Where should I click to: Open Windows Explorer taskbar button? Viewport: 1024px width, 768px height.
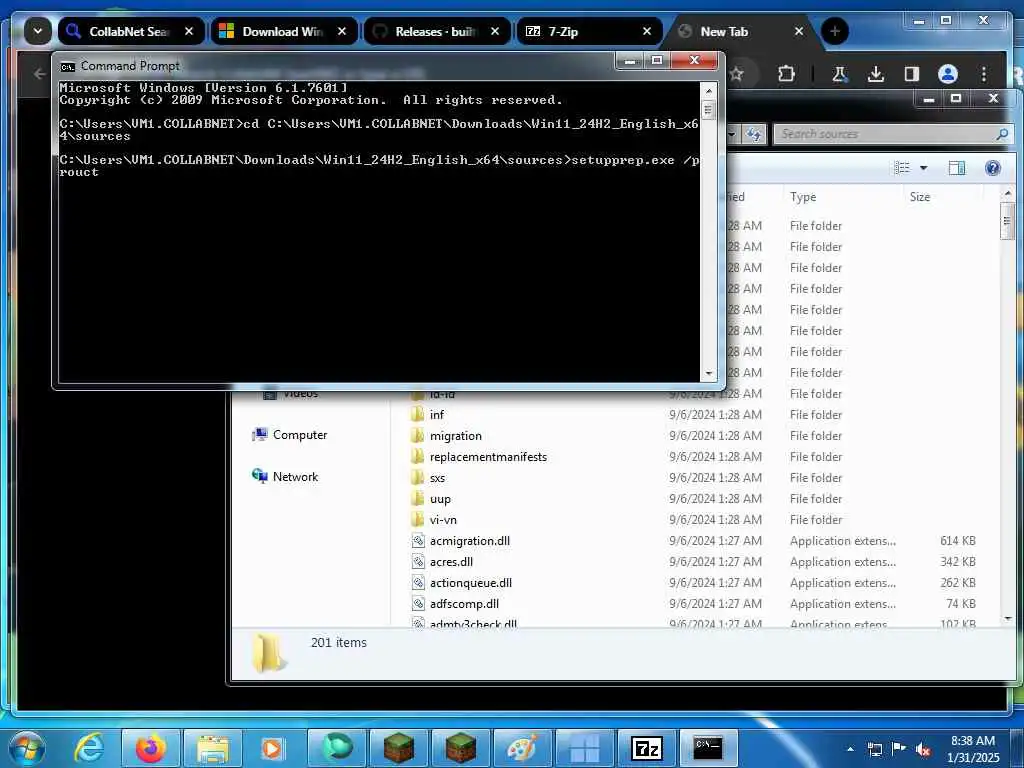[x=212, y=748]
